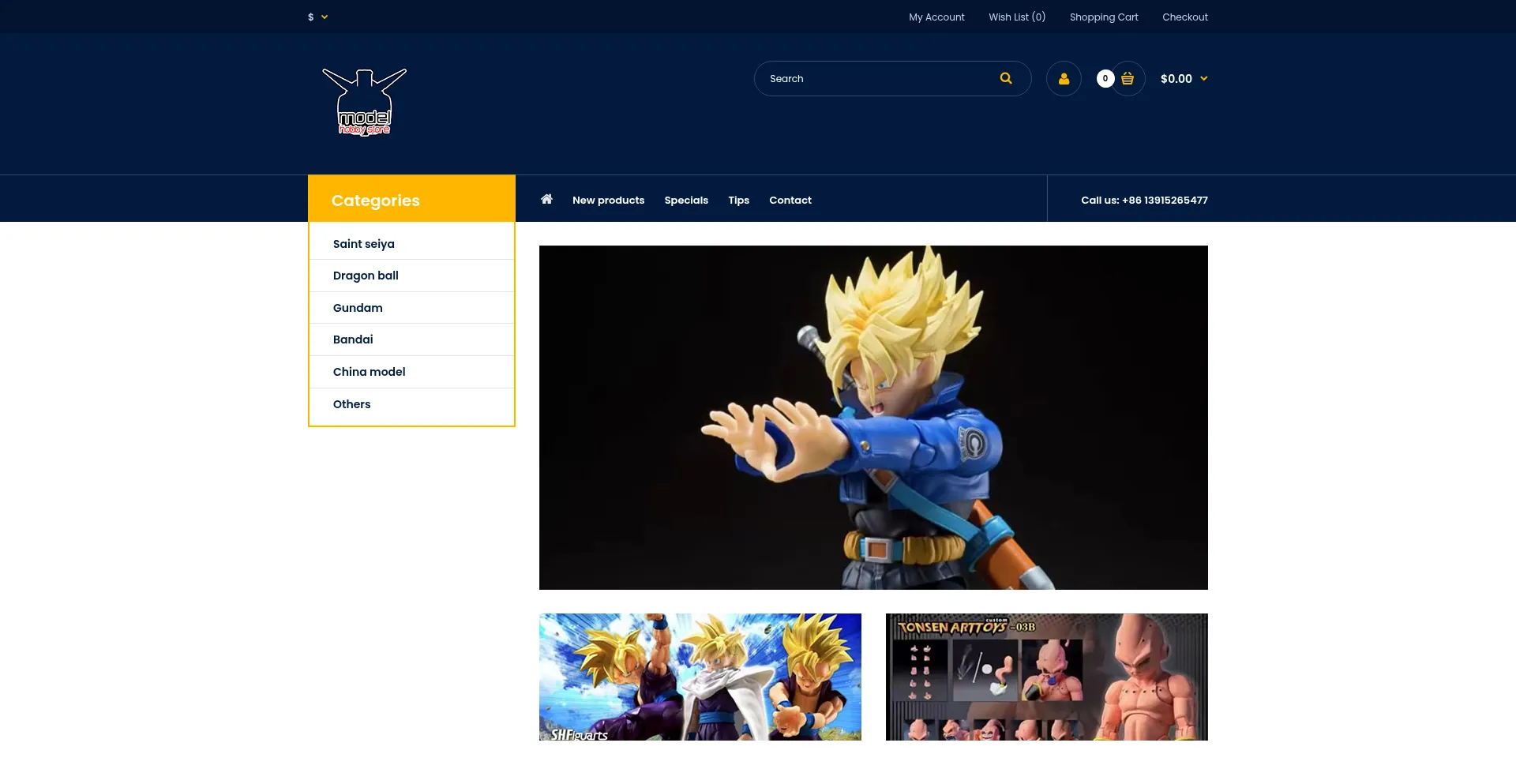The height and width of the screenshot is (784, 1516).
Task: Open the Contact page link
Action: pos(790,201)
